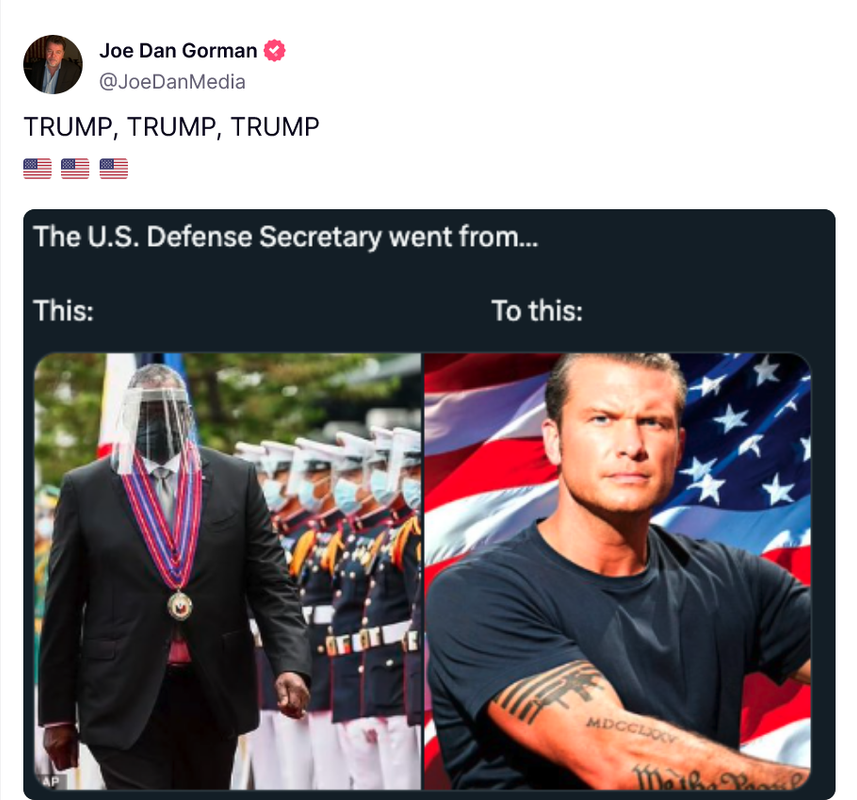
Task: Click the 'This:' label
Action: 63,310
